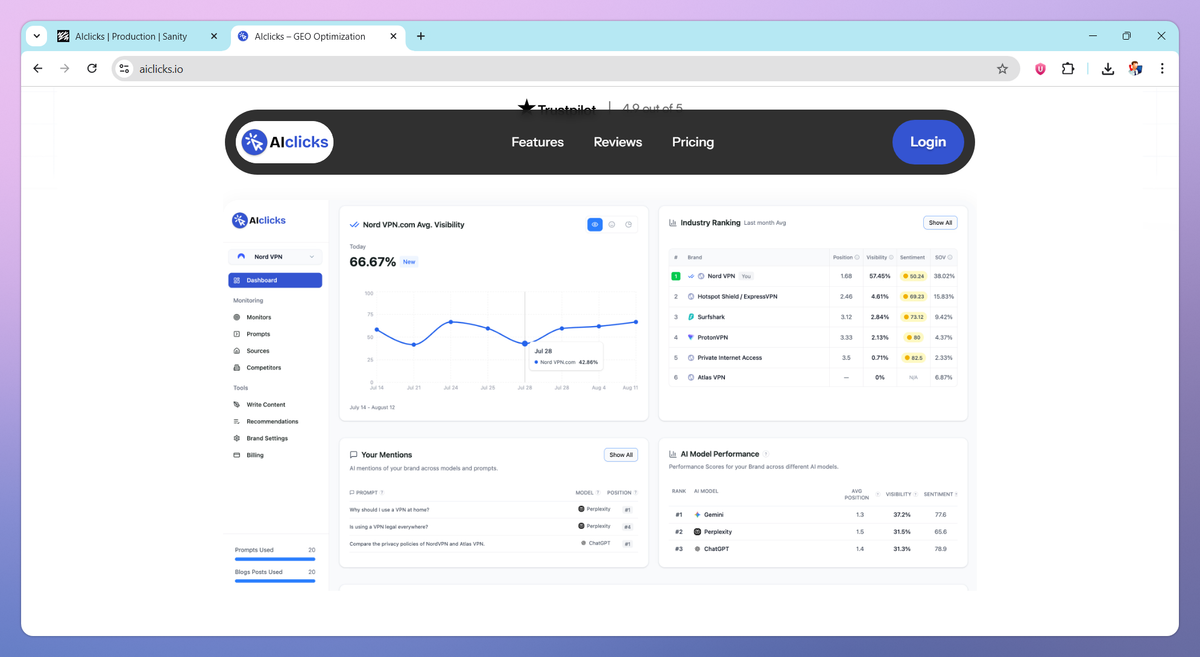This screenshot has width=1200, height=657.
Task: Sort AI models by SENTIMENT header
Action: tap(941, 494)
